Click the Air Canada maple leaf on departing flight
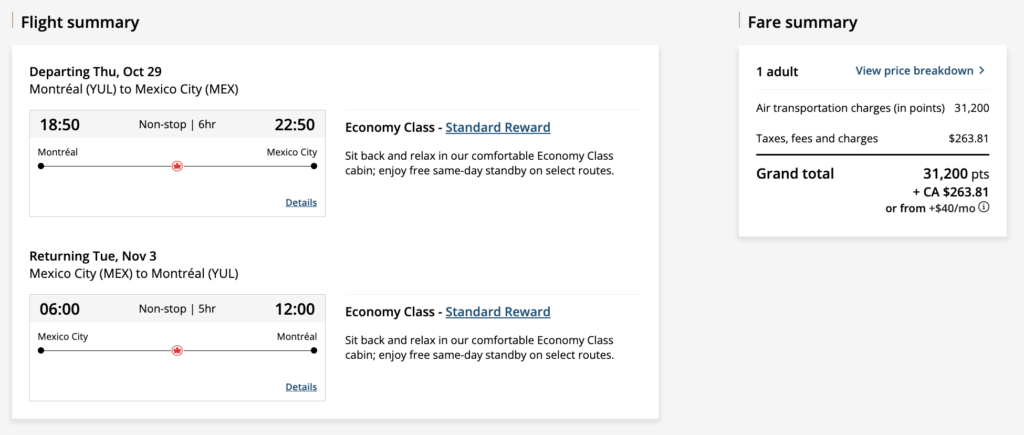This screenshot has height=435, width=1024. click(177, 166)
